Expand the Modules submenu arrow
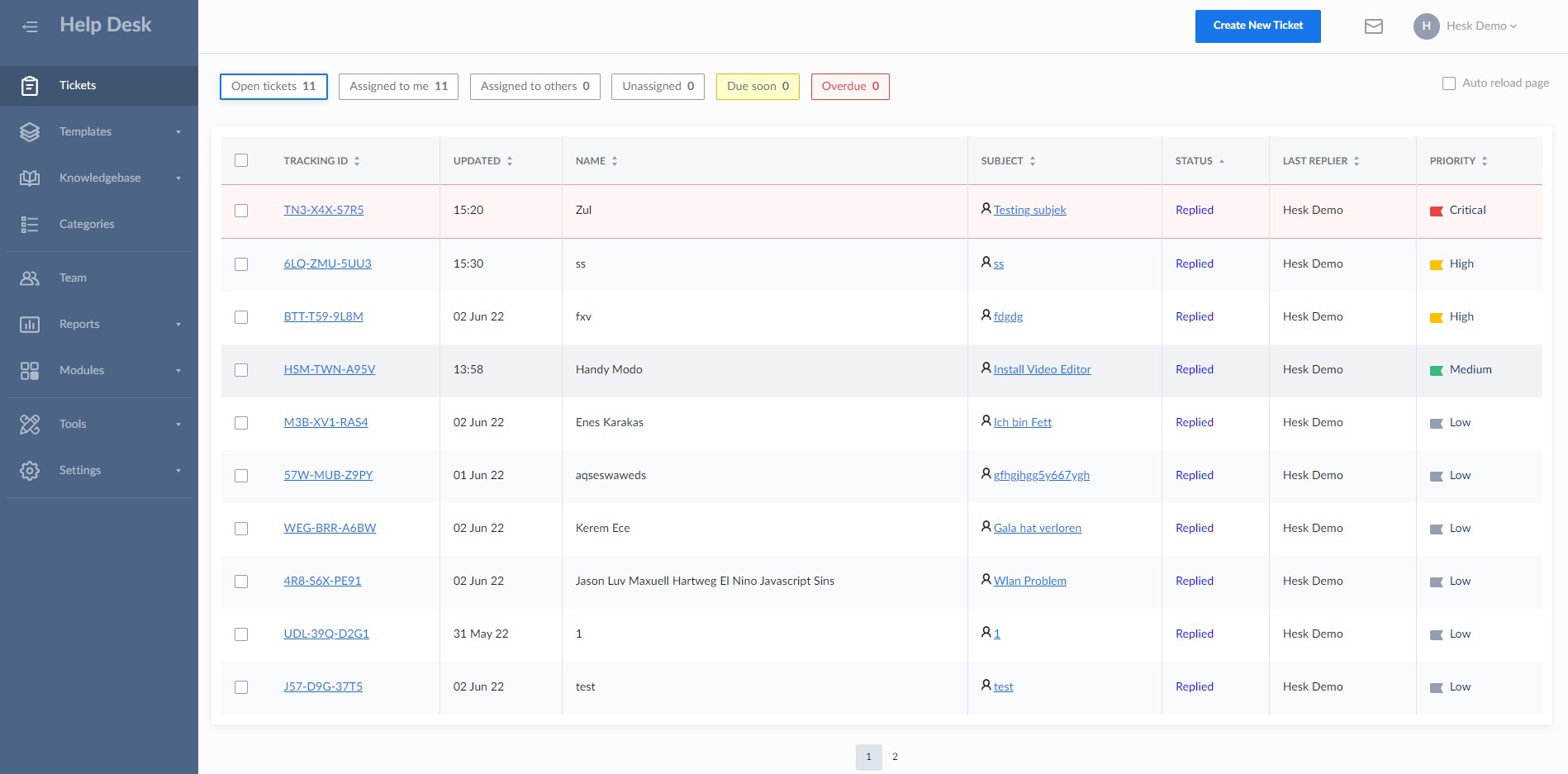 coord(178,371)
